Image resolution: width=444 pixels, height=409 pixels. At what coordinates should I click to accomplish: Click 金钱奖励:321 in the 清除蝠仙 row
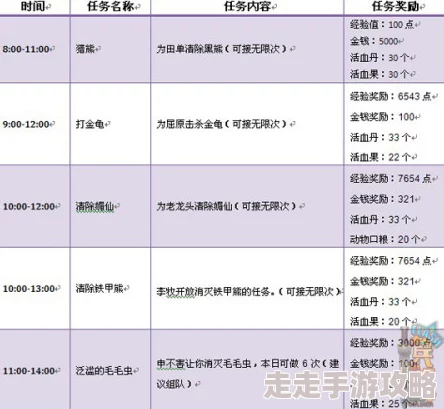point(382,199)
